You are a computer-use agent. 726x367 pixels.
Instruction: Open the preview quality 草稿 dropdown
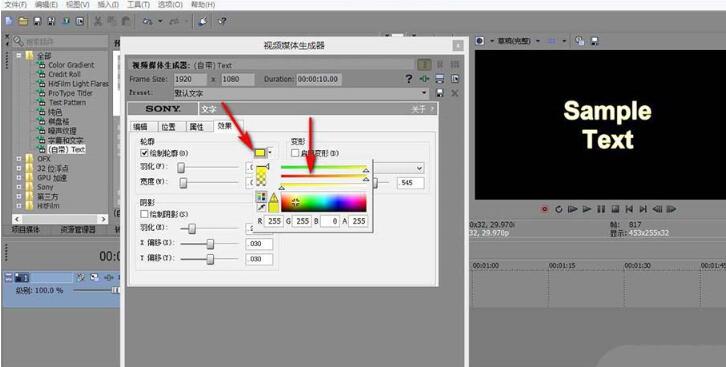pos(538,41)
